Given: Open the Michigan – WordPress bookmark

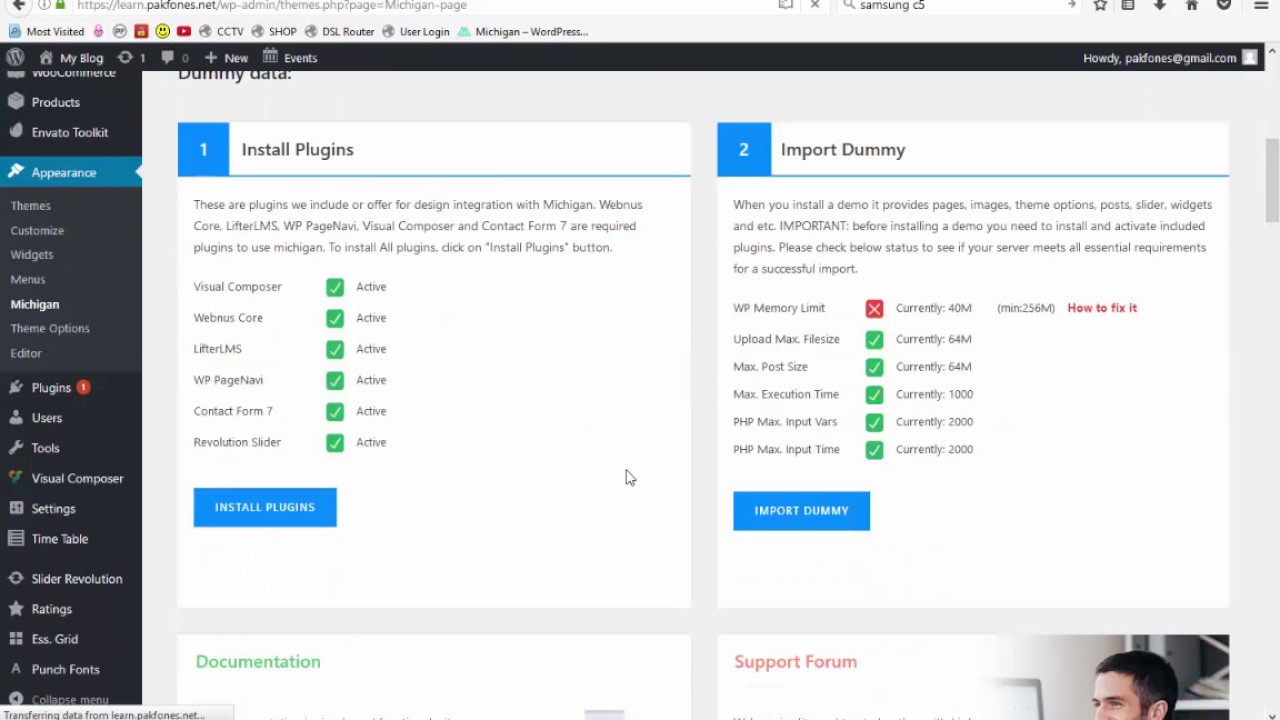Looking at the screenshot, I should [x=523, y=31].
